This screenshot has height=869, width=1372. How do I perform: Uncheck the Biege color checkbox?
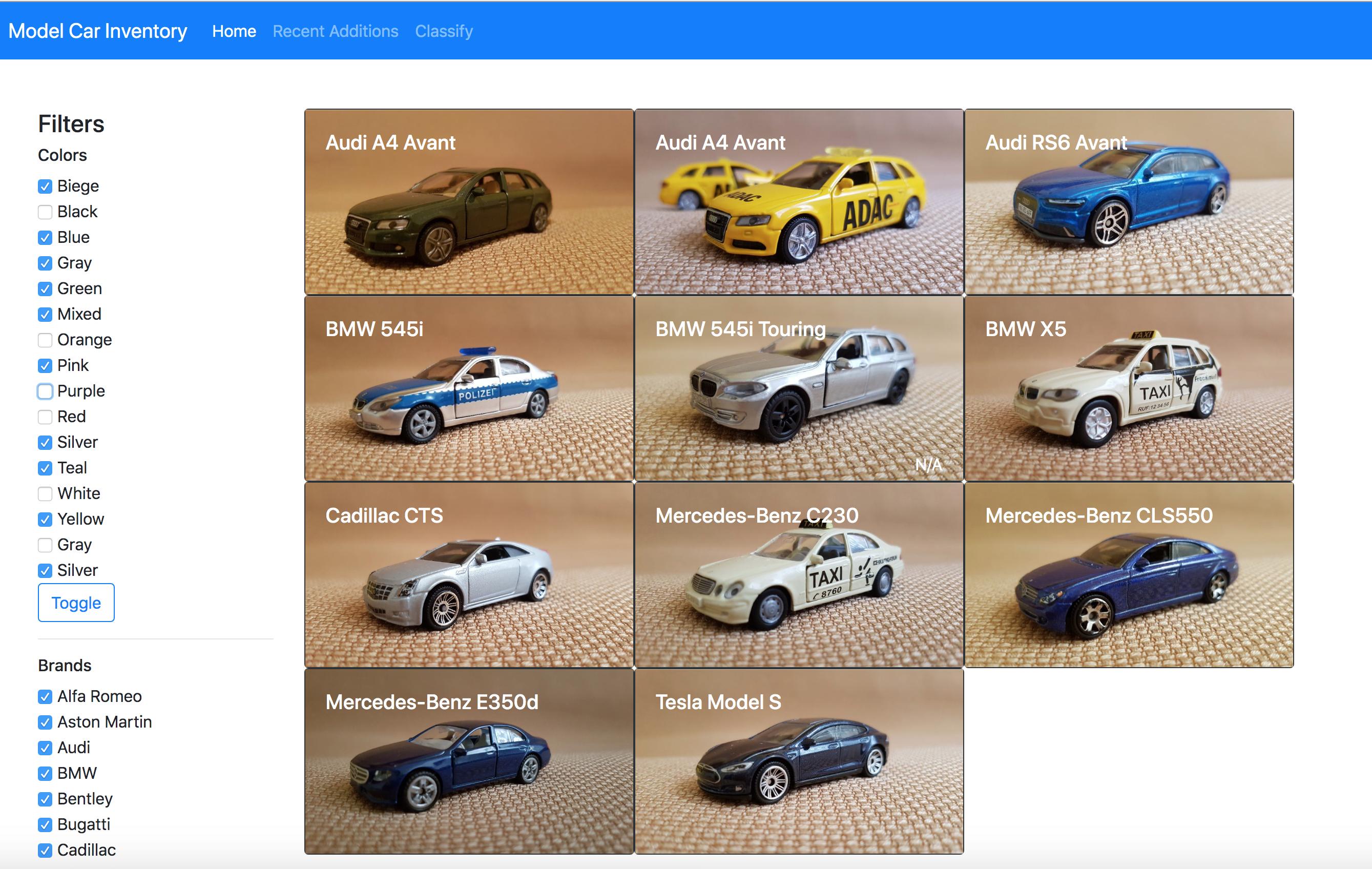(x=45, y=187)
